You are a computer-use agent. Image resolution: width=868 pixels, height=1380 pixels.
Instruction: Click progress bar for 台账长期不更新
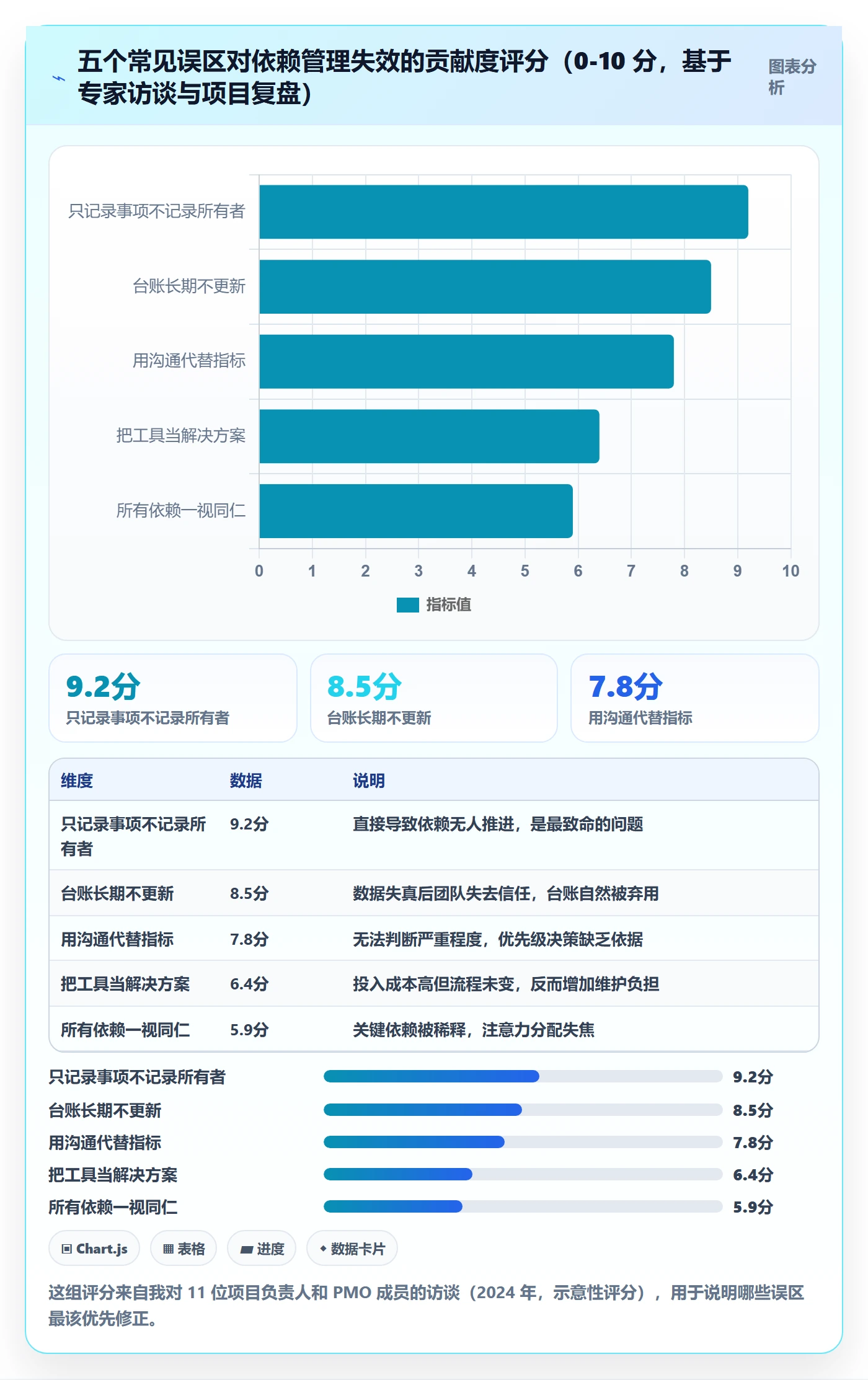coord(523,1110)
